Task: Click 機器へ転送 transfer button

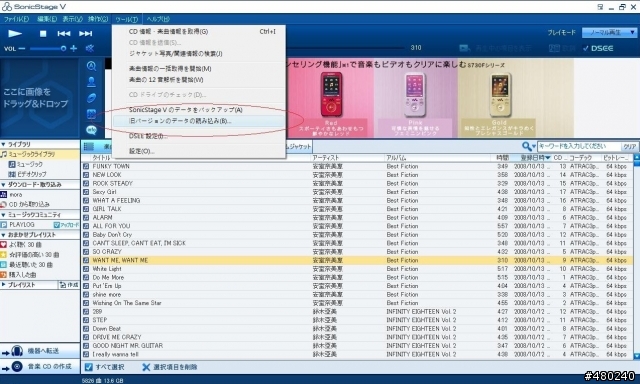Action: pos(40,351)
